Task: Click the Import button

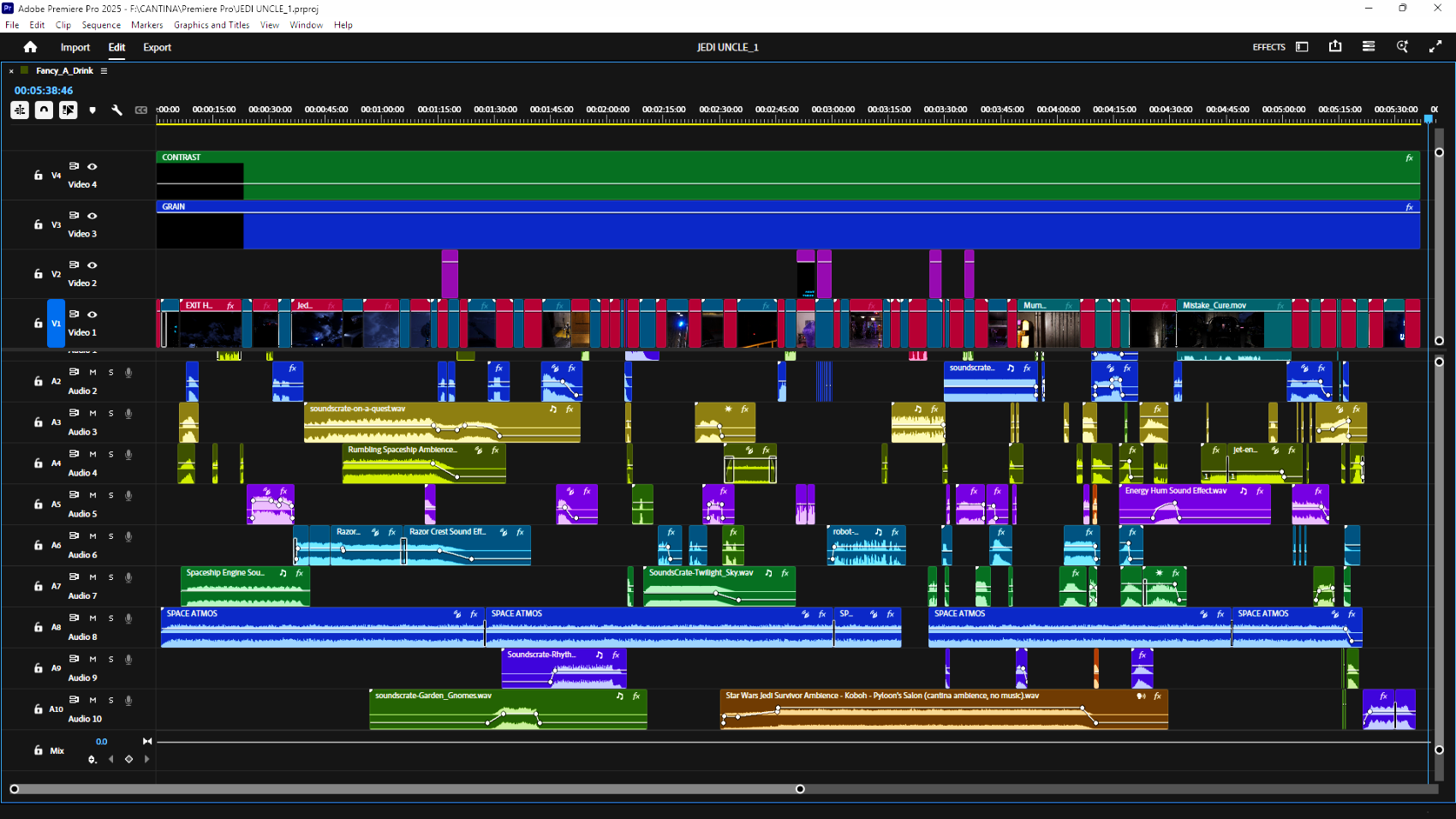Action: [x=75, y=48]
